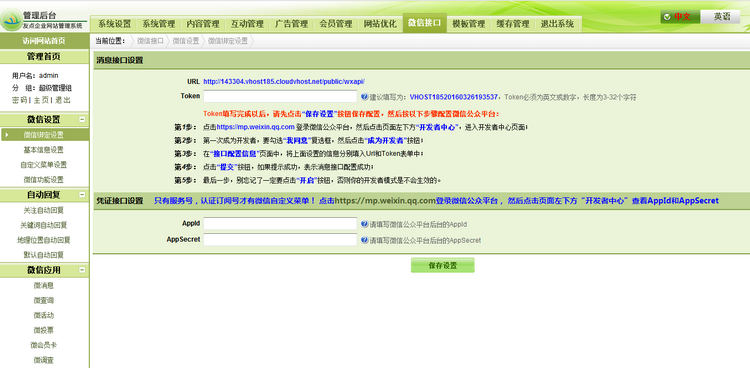This screenshot has width=750, height=368.
Task: Click the 凭证接口设置 section header
Action: coord(120,201)
